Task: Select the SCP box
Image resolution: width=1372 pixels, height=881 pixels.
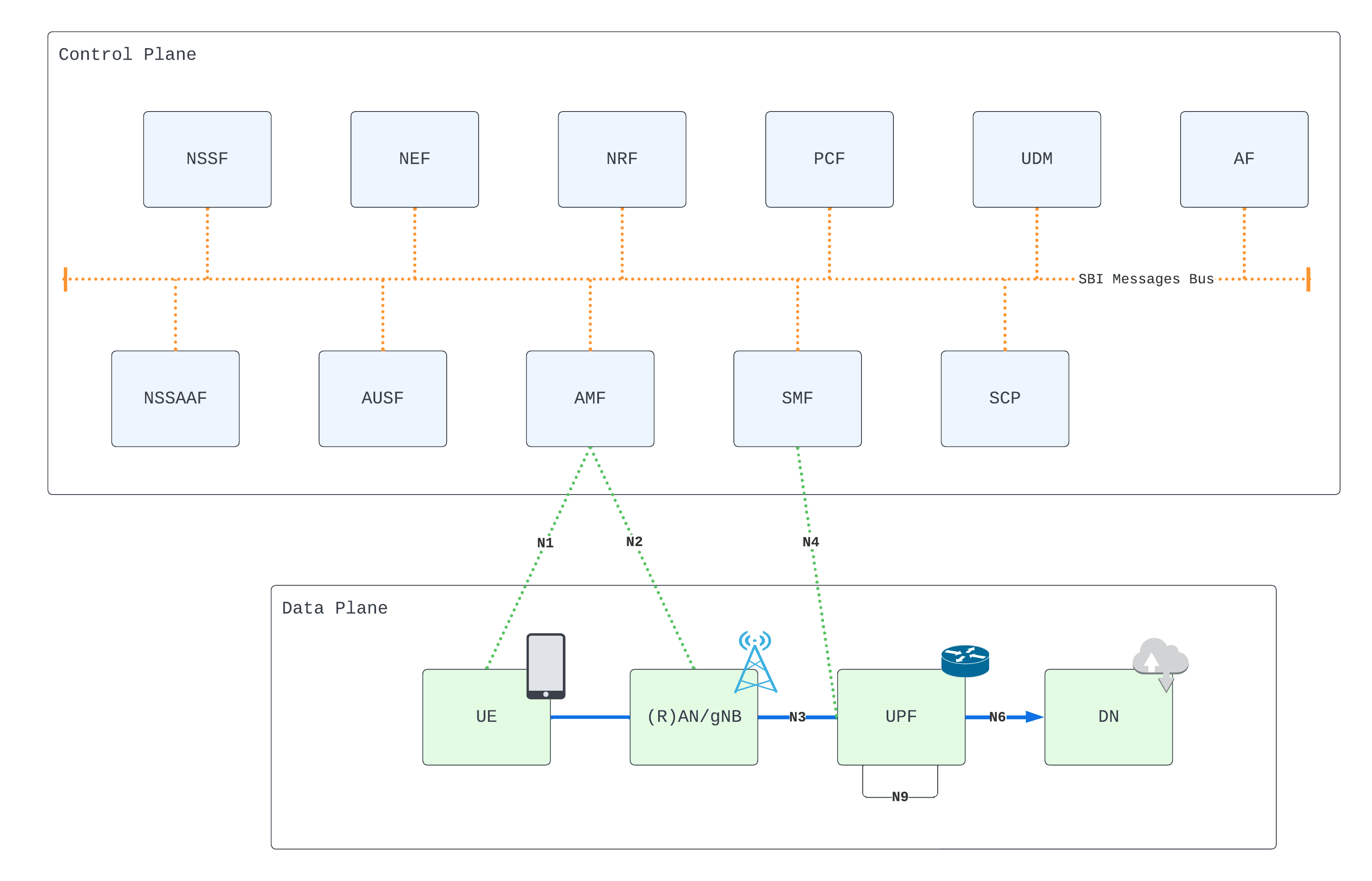Action: (1004, 398)
